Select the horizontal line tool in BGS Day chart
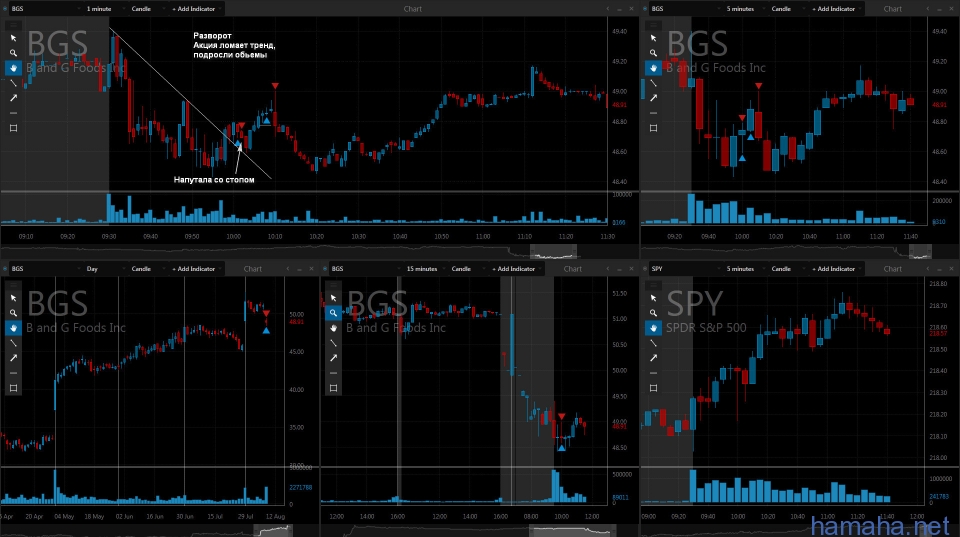960x537 pixels. tap(13, 373)
